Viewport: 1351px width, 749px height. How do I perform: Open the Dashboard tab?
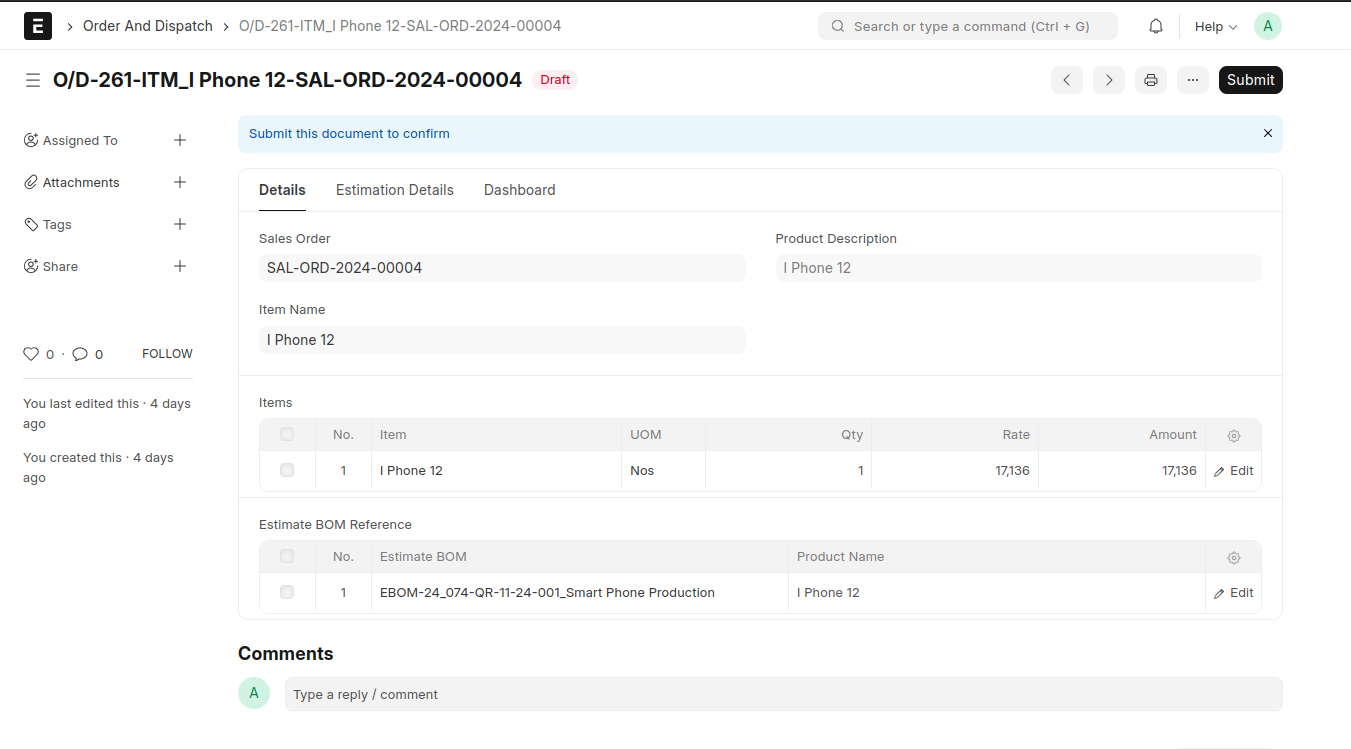(519, 190)
